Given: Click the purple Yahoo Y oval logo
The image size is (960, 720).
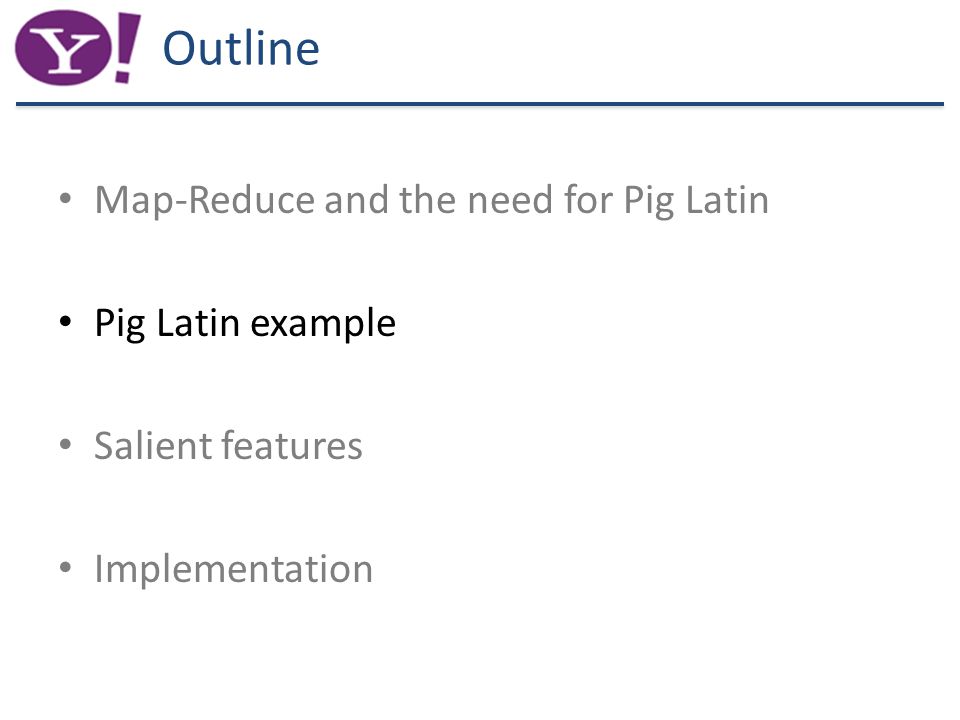Looking at the screenshot, I should click(64, 48).
